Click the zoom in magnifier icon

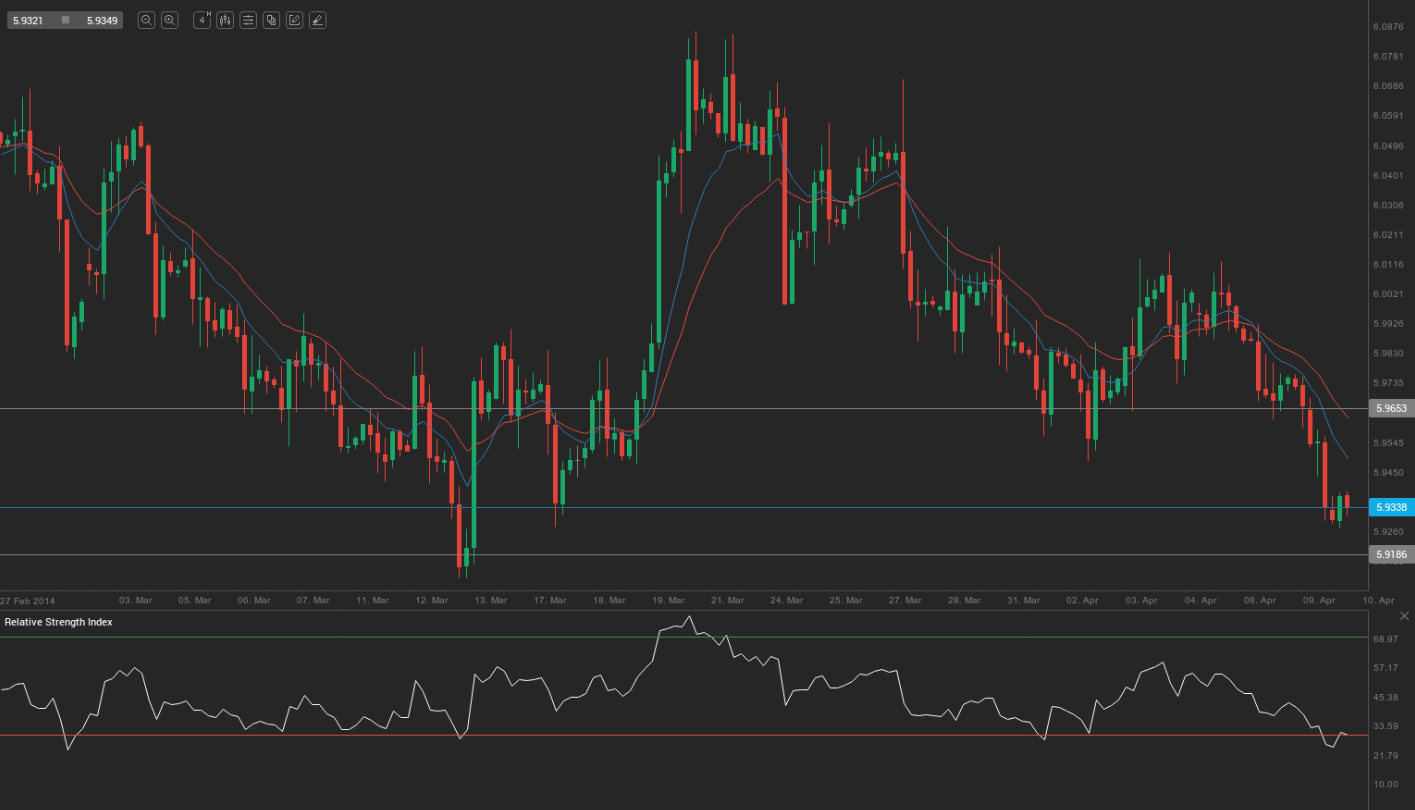tap(170, 20)
